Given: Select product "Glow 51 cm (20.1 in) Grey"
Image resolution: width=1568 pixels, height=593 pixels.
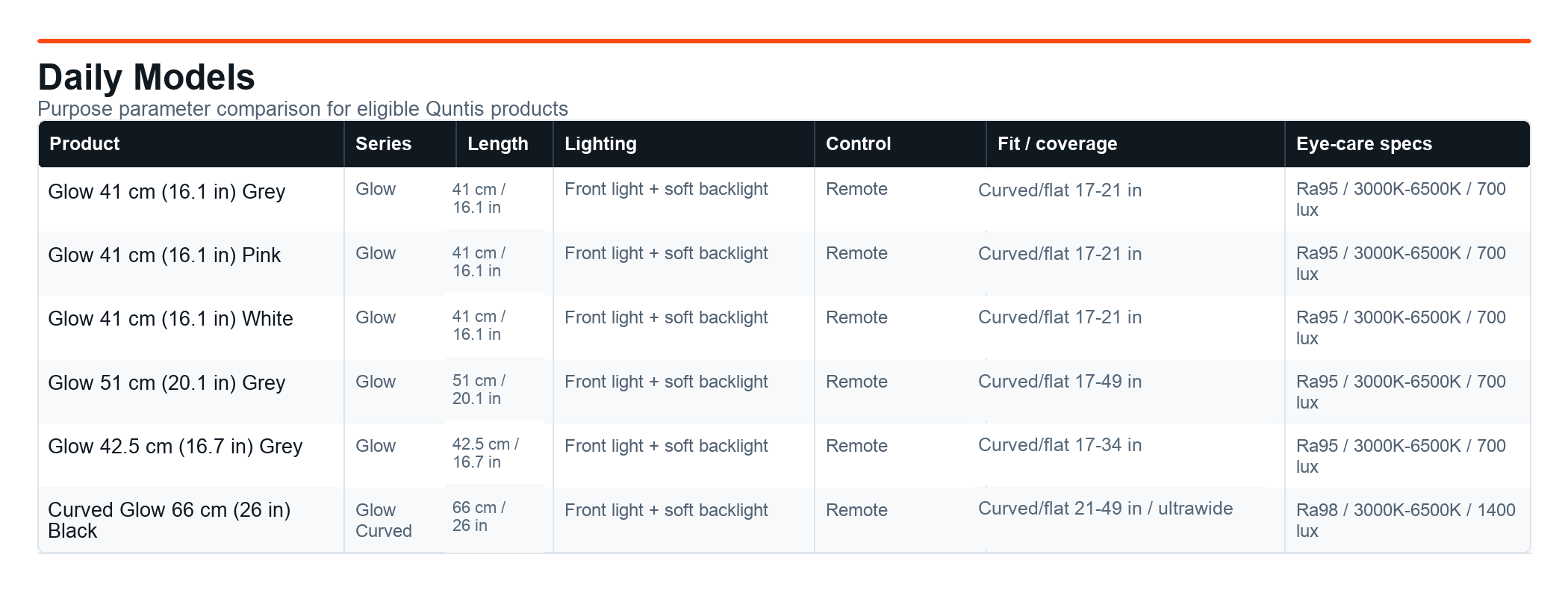Looking at the screenshot, I should [167, 383].
